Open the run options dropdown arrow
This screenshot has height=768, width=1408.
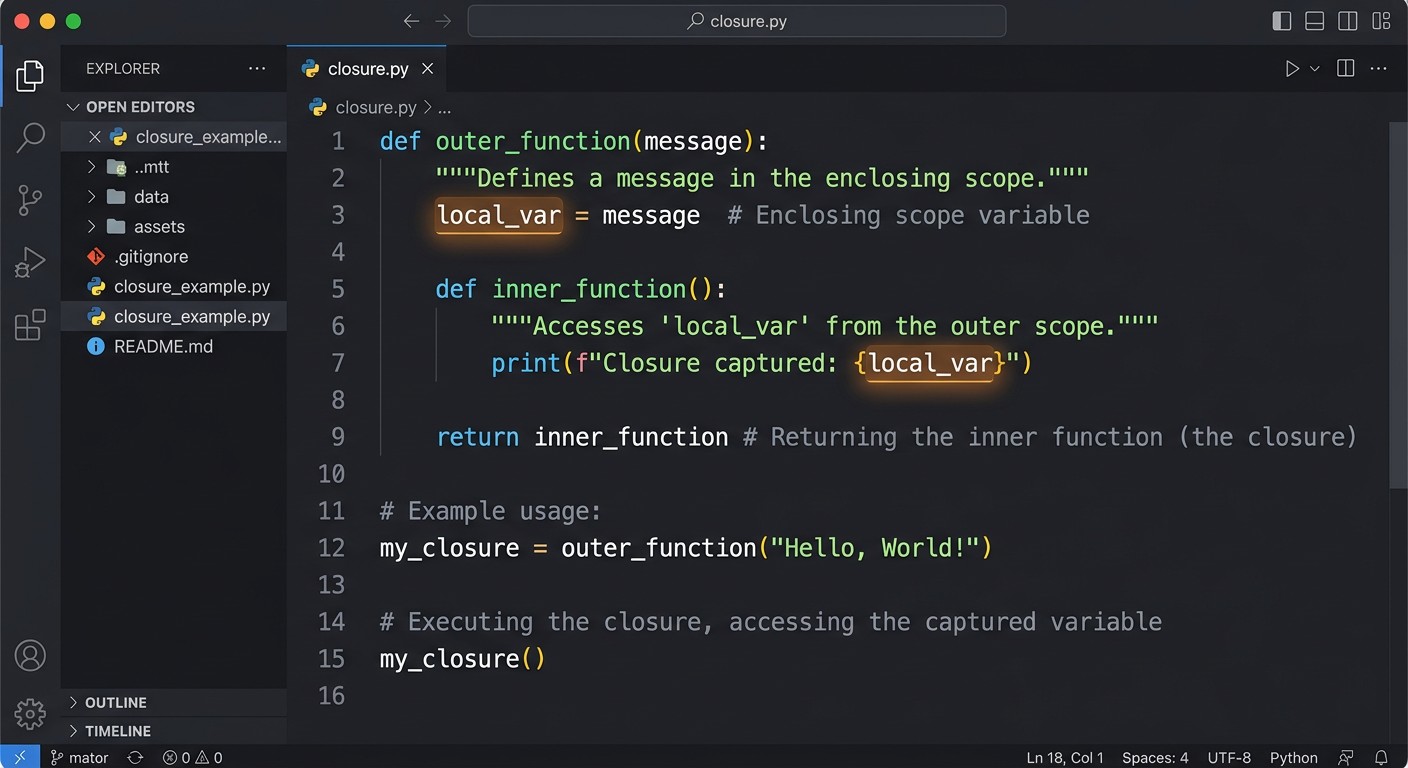click(1315, 69)
